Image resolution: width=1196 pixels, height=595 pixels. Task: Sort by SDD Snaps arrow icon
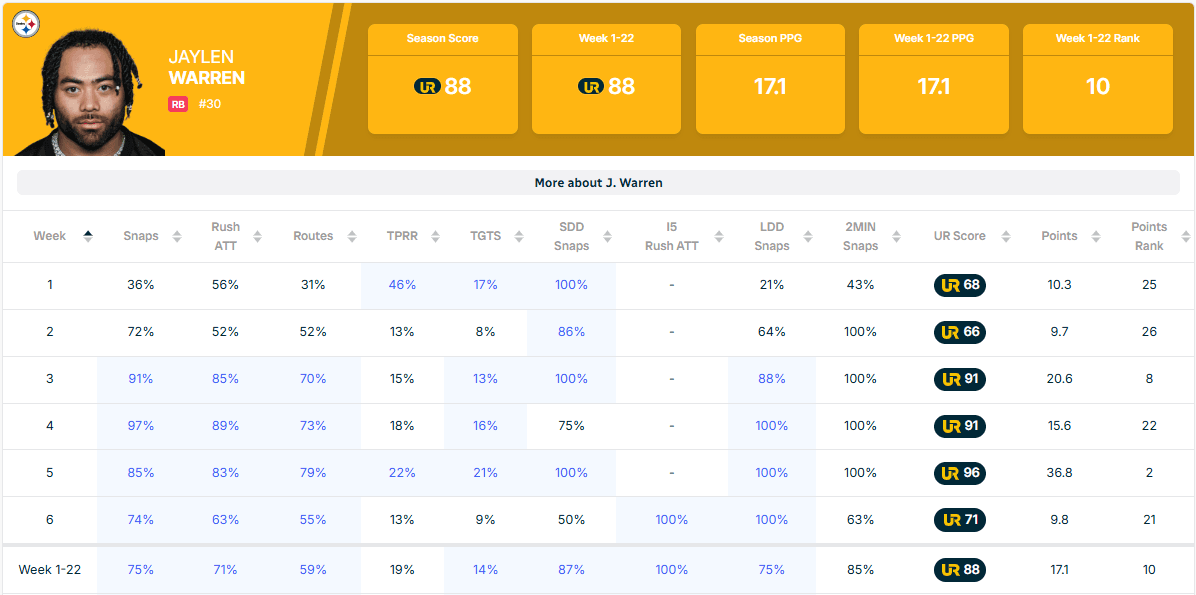point(605,236)
